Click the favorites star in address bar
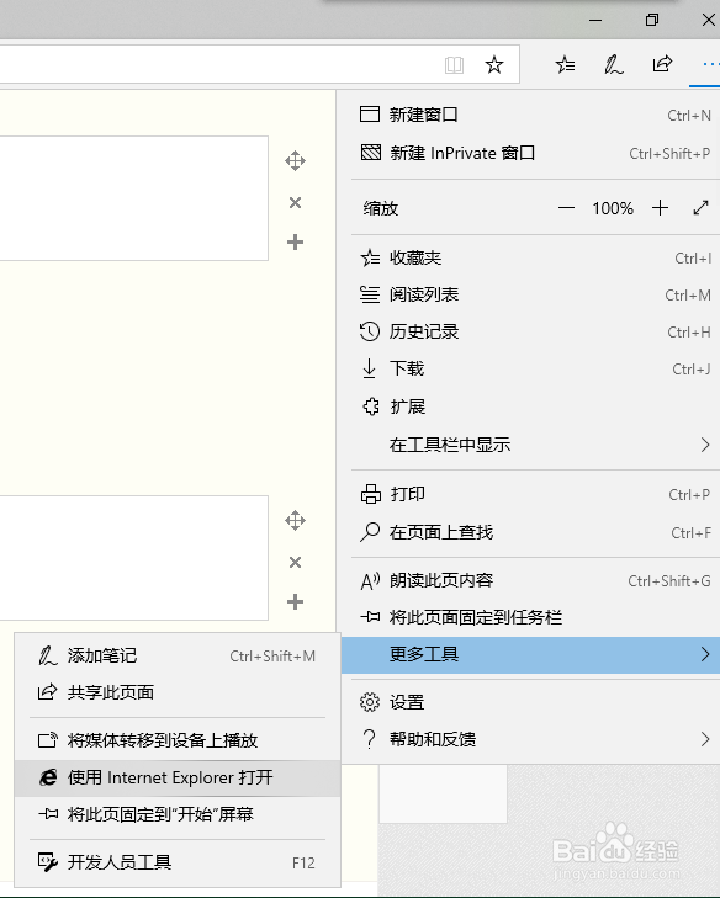 (494, 65)
